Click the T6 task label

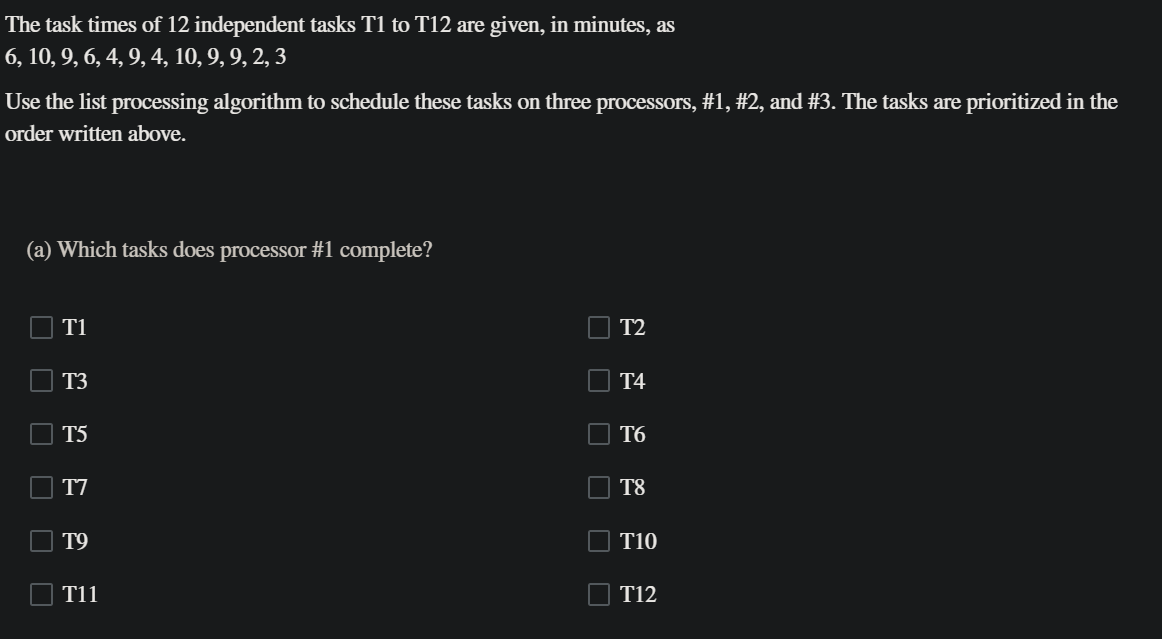click(632, 433)
